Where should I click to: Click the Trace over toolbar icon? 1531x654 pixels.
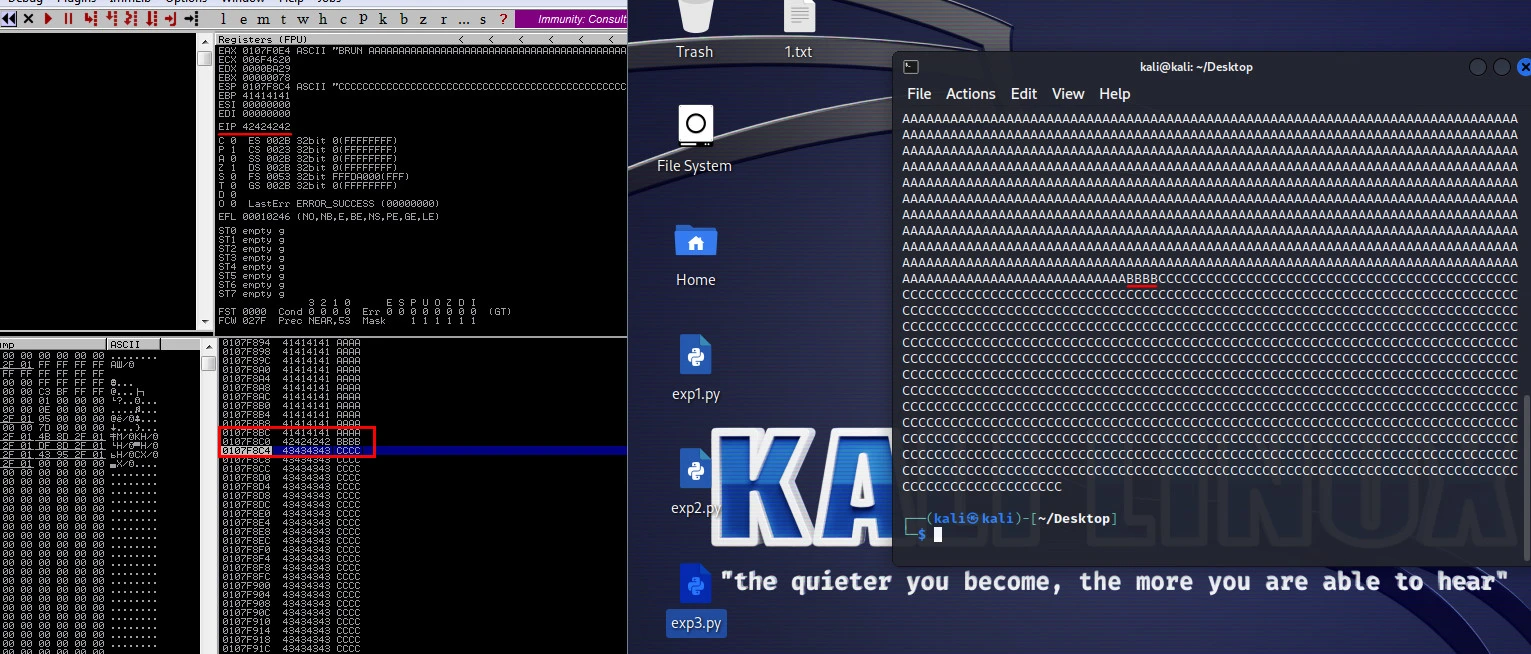tap(151, 18)
